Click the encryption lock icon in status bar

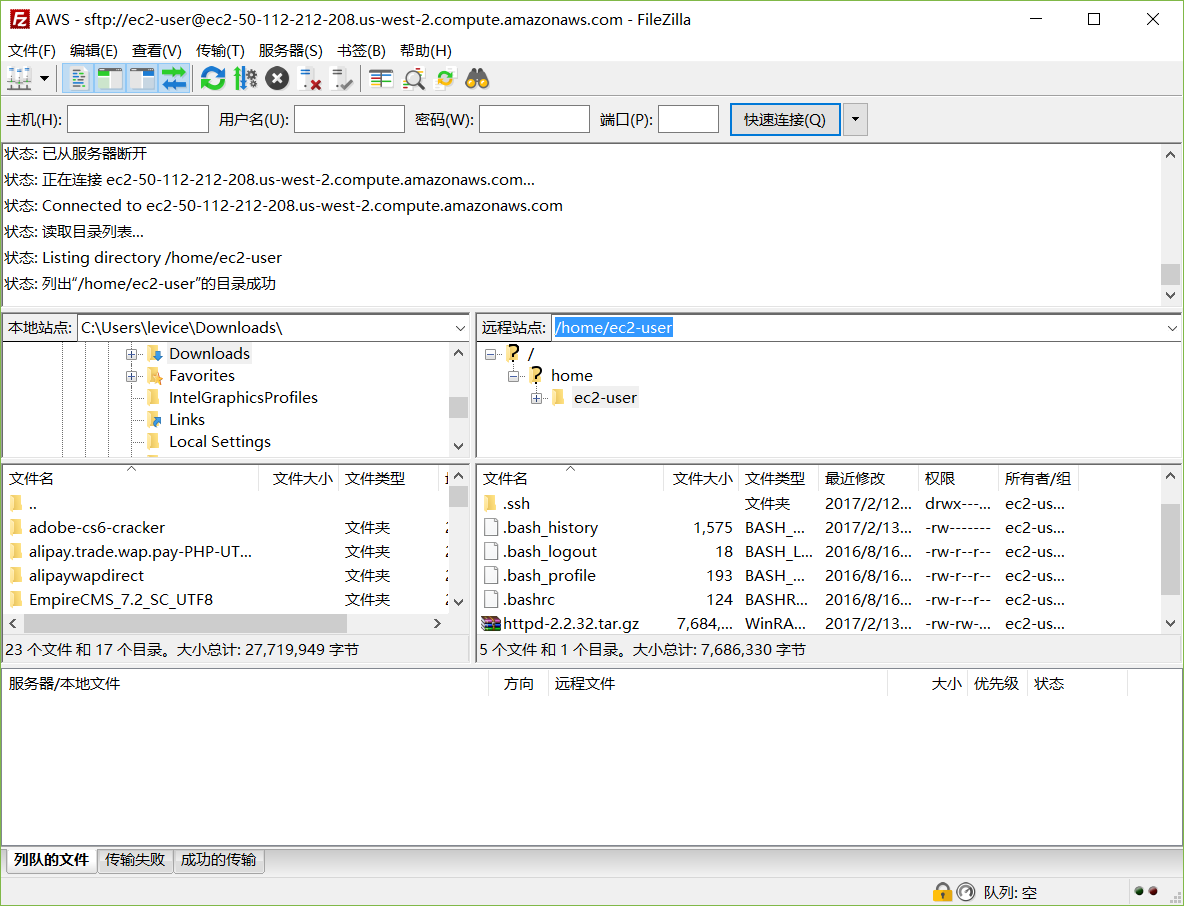click(942, 892)
